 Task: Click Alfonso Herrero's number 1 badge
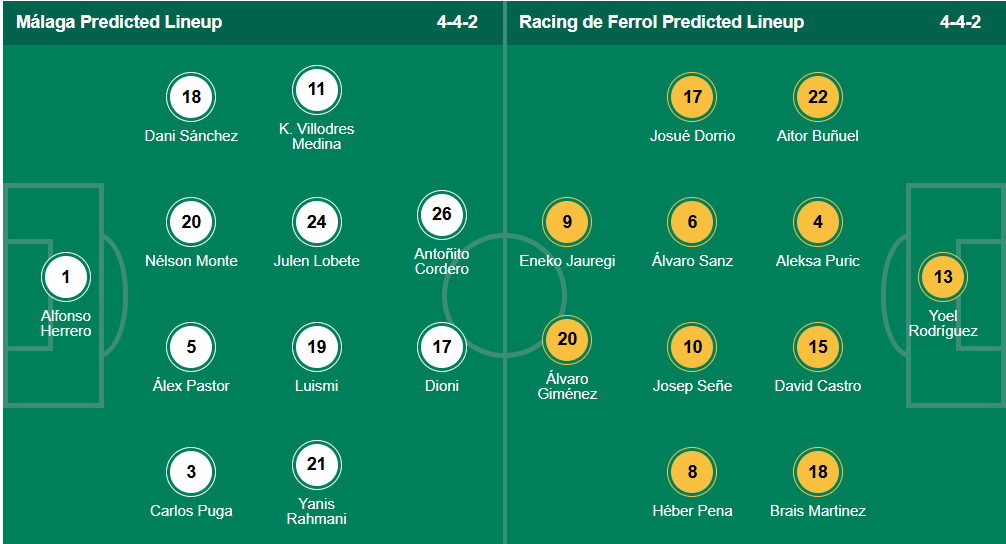(66, 277)
